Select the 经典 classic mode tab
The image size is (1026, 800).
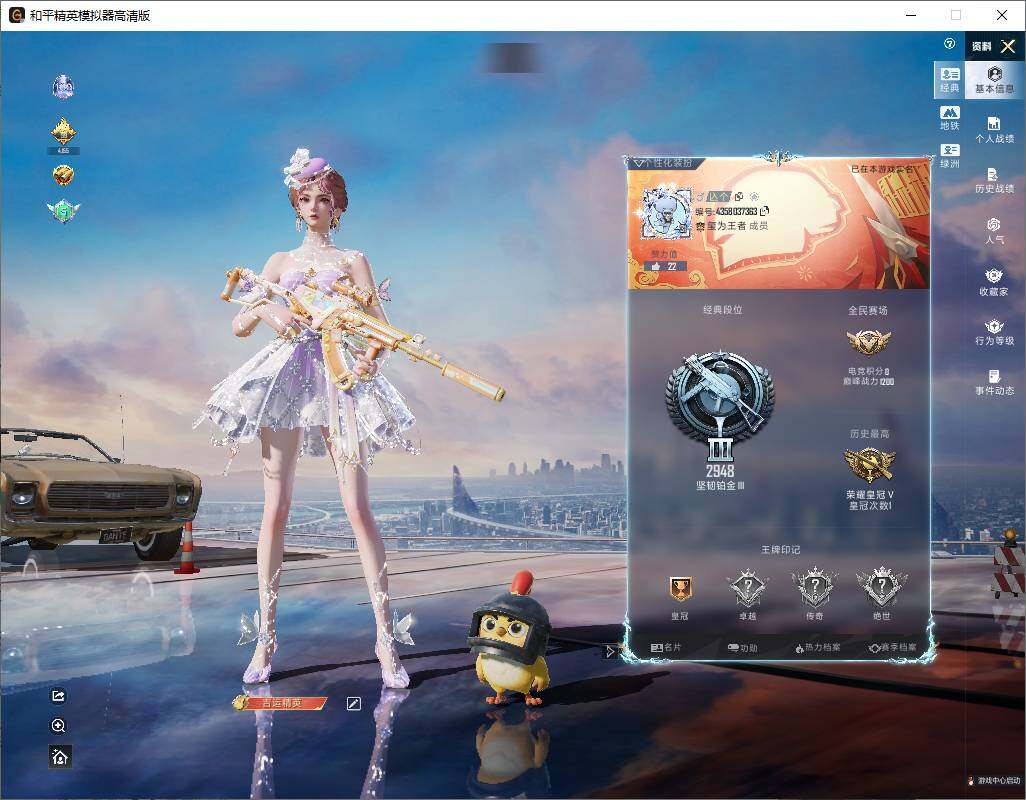coord(949,79)
